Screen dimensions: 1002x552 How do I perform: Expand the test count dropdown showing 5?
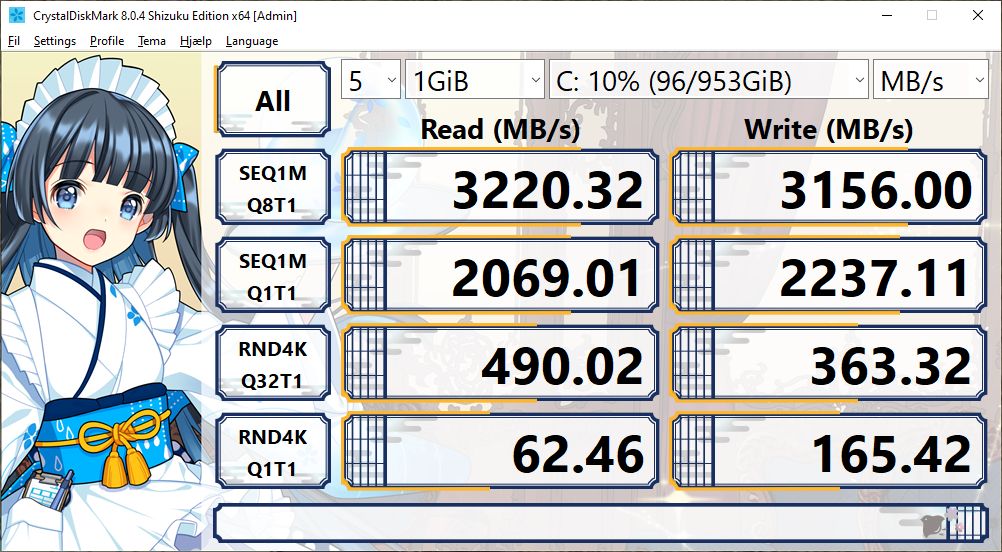(x=371, y=80)
